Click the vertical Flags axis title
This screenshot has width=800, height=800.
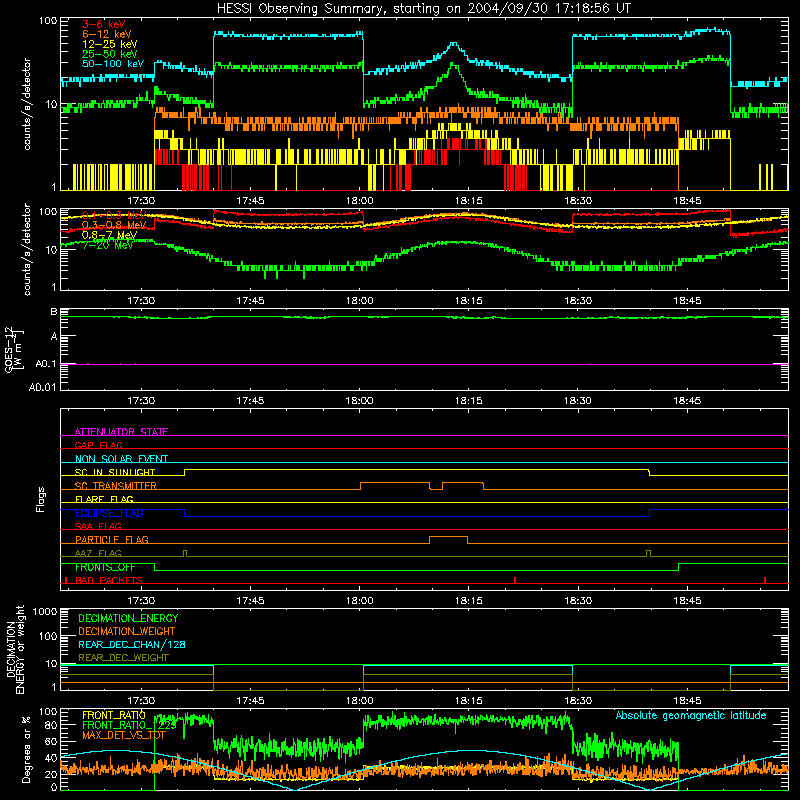41,499
